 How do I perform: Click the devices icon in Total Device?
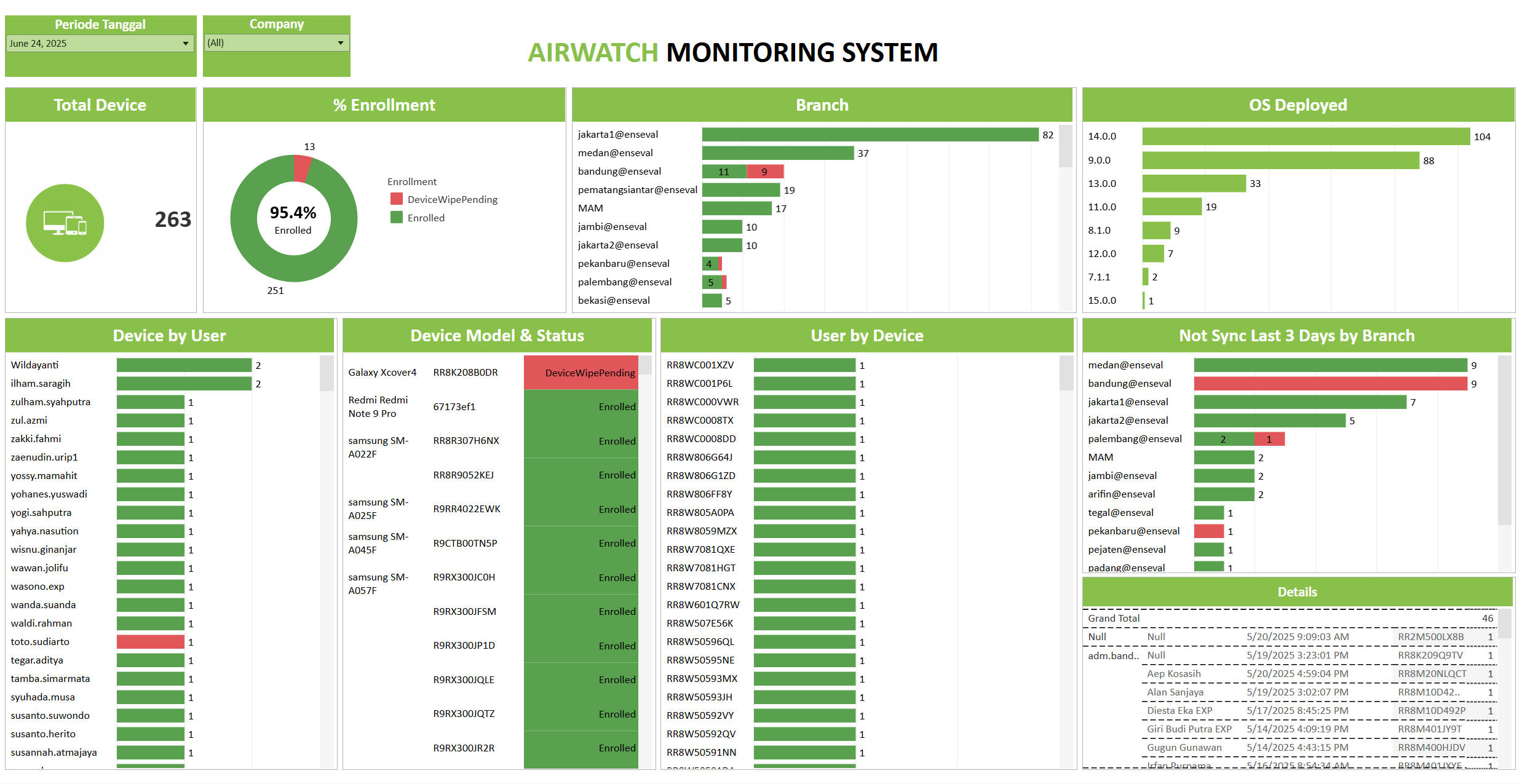tap(65, 223)
